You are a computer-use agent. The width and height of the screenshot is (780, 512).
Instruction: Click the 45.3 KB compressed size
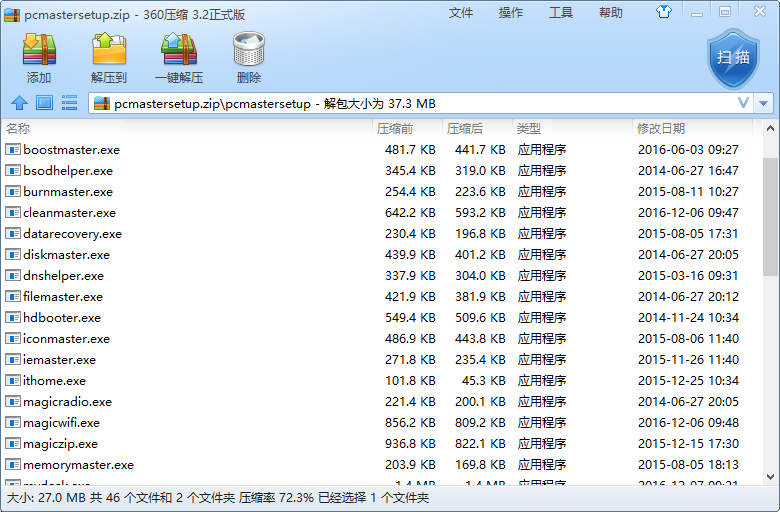tap(483, 381)
